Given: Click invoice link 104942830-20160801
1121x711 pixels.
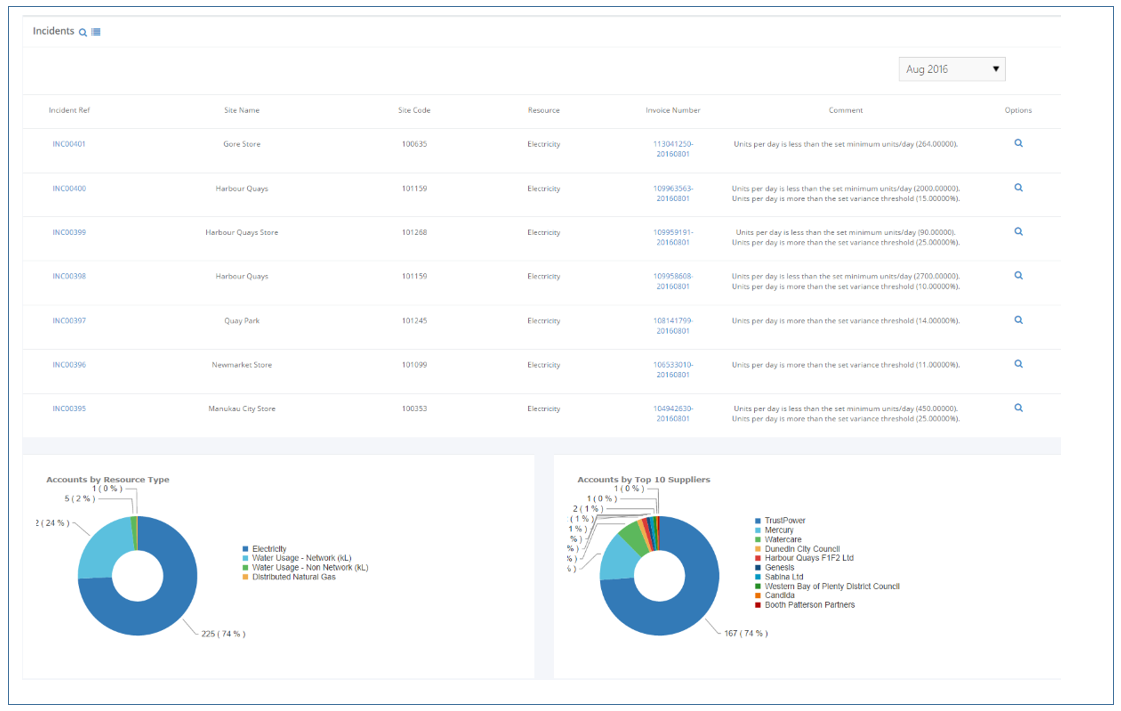Looking at the screenshot, I should [674, 414].
